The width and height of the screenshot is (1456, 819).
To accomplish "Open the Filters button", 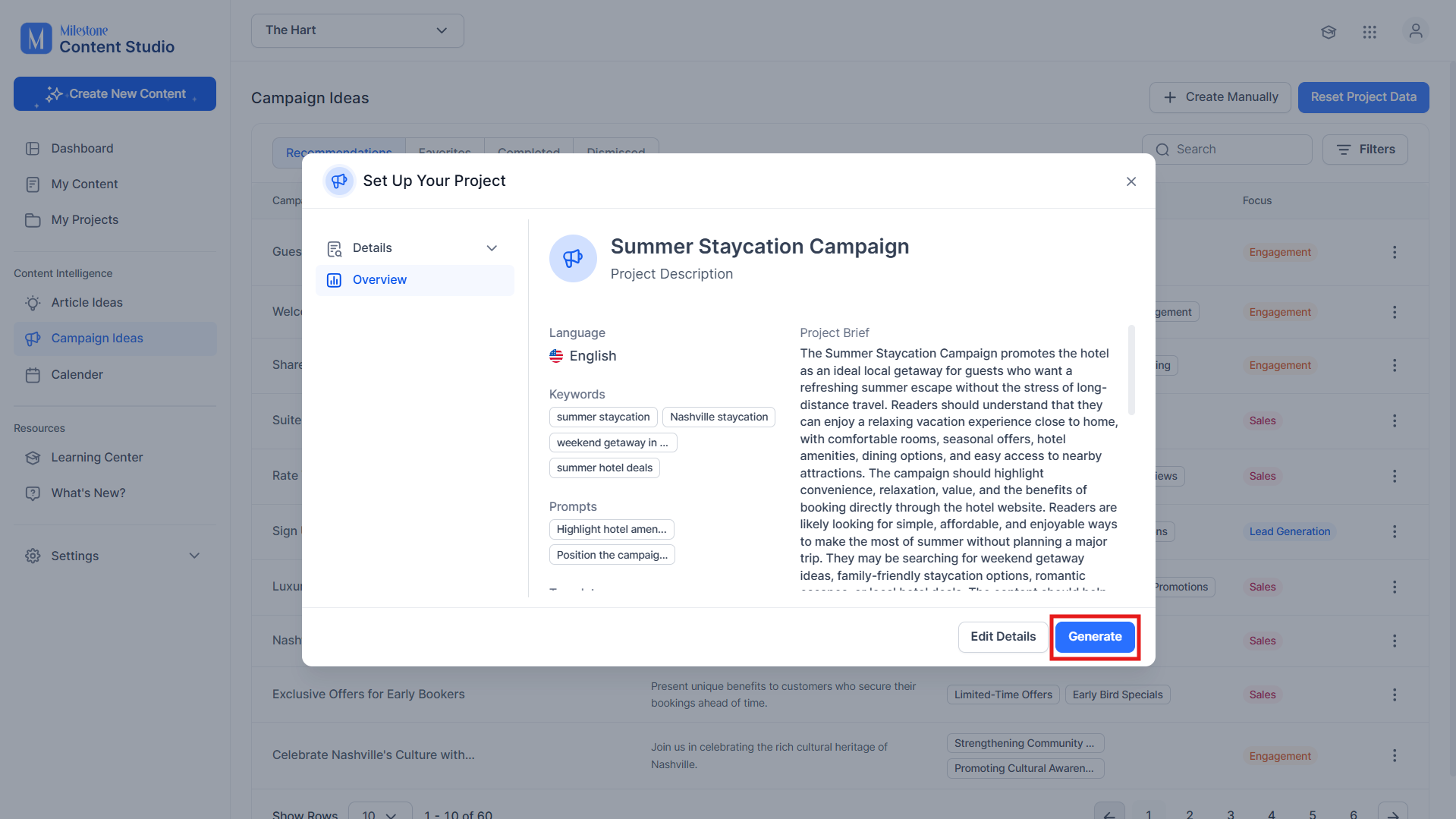I will point(1365,150).
